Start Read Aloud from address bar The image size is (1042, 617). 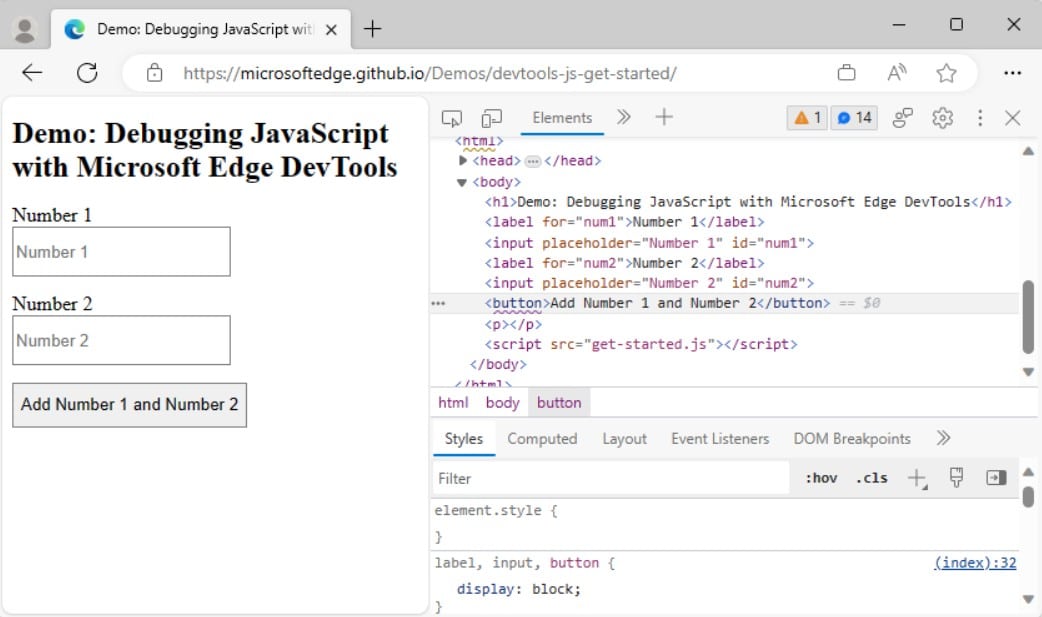(x=896, y=72)
